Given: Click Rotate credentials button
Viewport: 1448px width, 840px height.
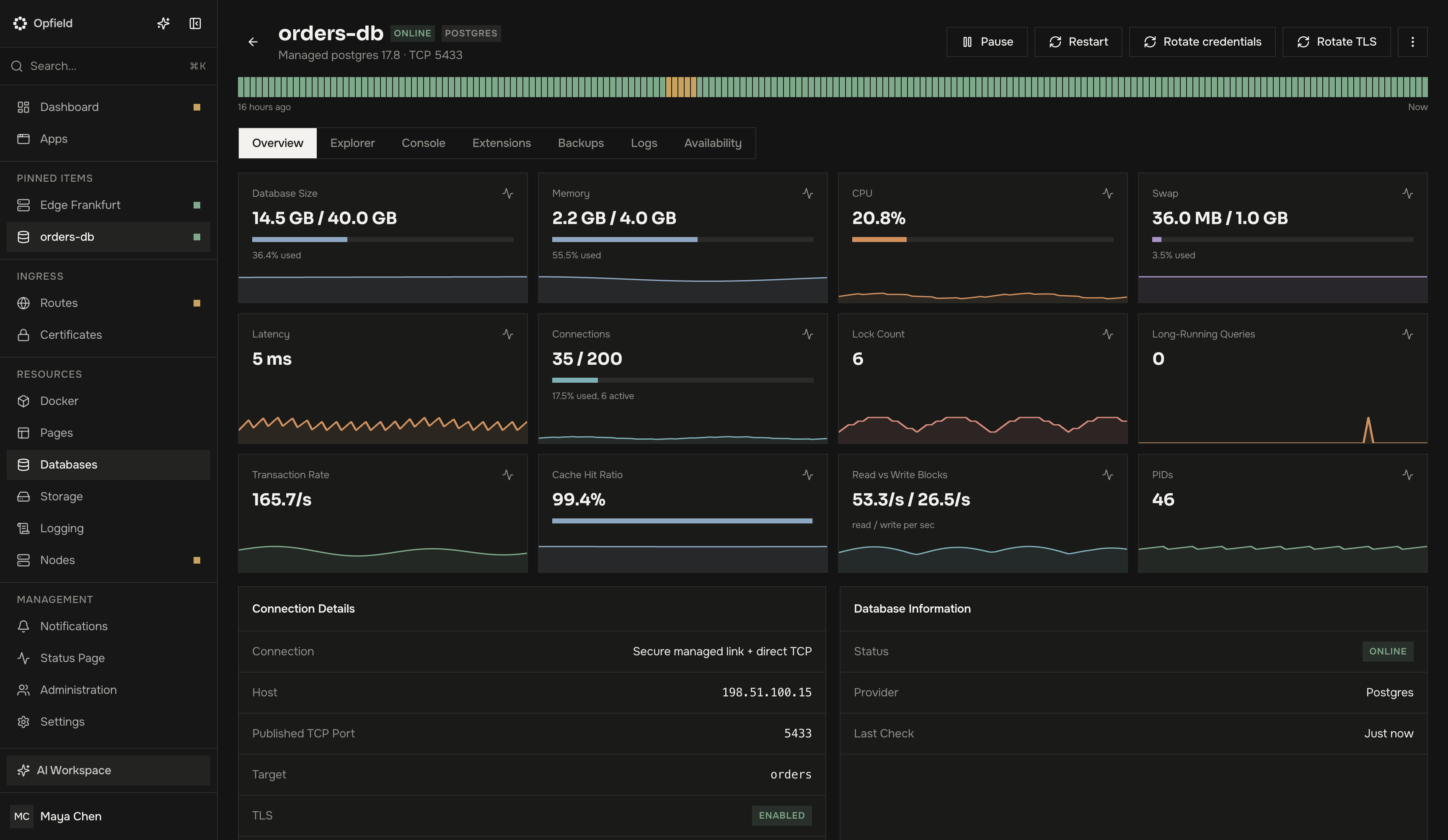Looking at the screenshot, I should (x=1202, y=41).
